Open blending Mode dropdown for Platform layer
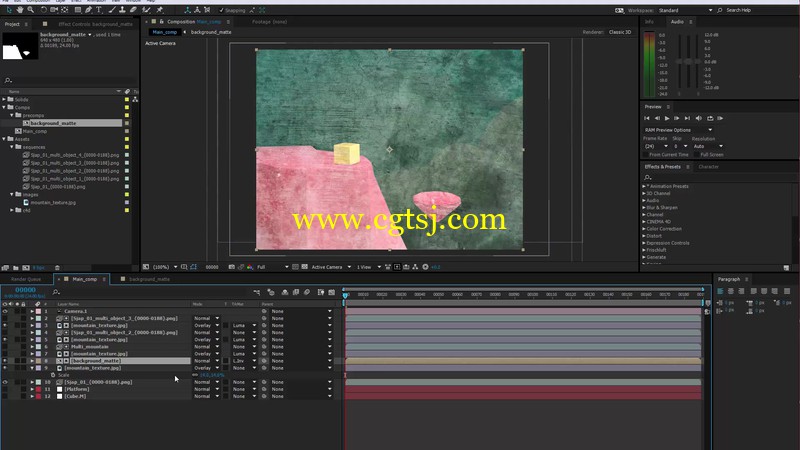This screenshot has height=450, width=800. tap(206, 389)
